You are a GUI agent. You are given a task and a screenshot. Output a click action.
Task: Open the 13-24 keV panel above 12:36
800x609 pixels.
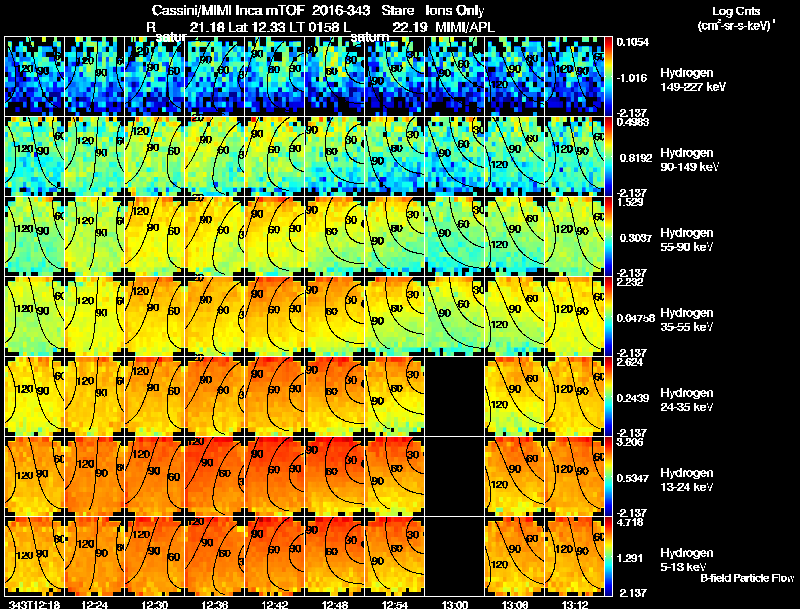tap(215, 476)
